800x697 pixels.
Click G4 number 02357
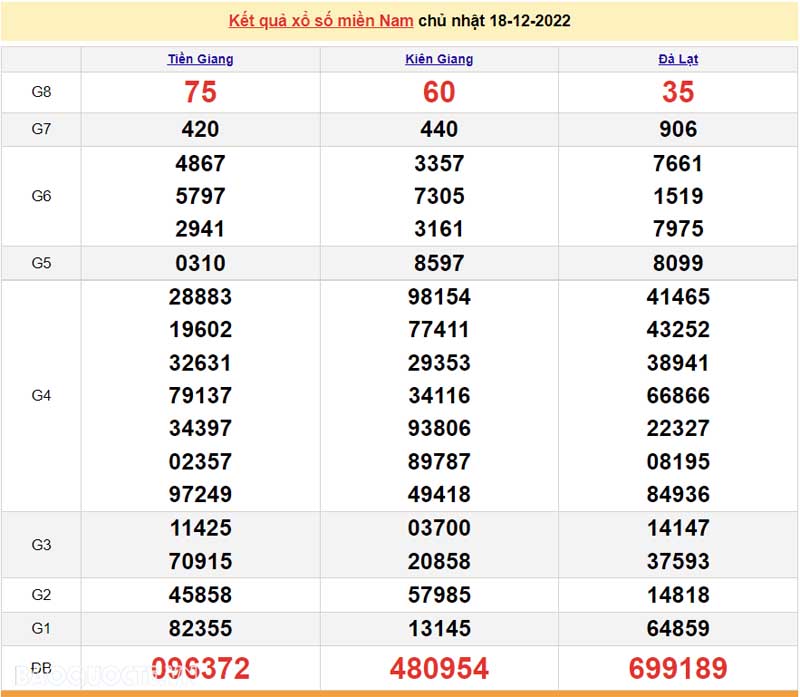201,462
